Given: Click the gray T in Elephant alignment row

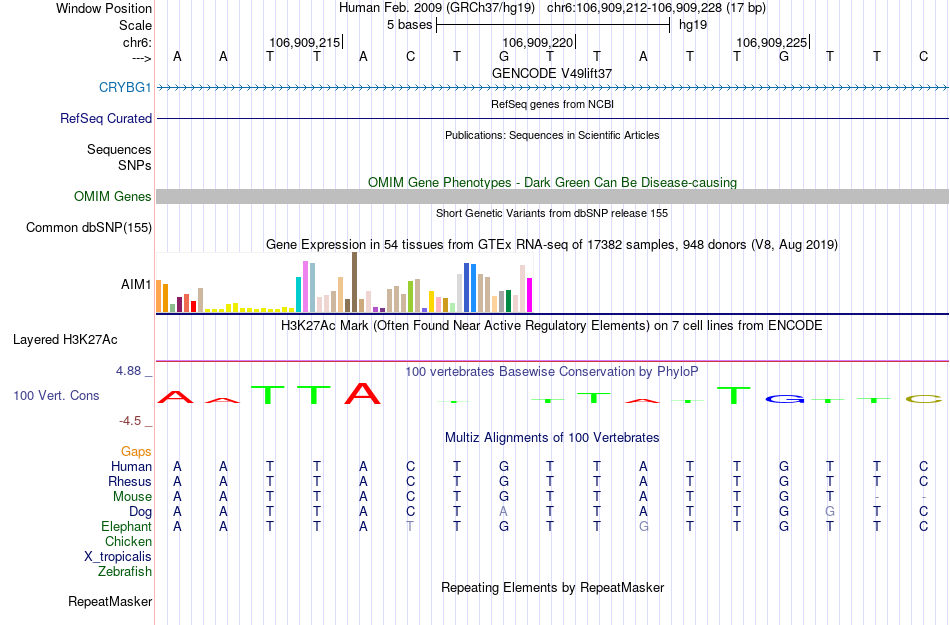Looking at the screenshot, I should (410, 526).
